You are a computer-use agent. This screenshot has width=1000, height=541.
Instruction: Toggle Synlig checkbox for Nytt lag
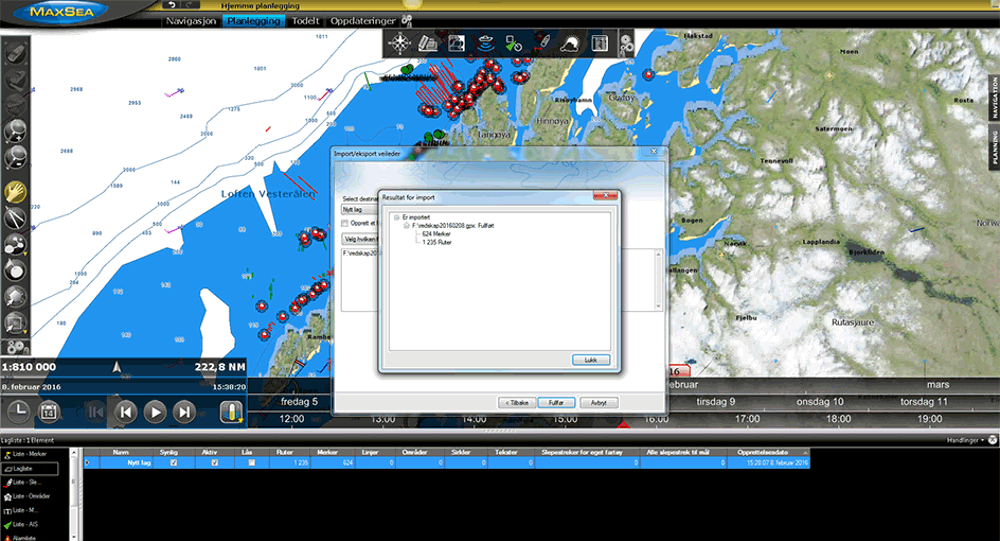(x=174, y=463)
